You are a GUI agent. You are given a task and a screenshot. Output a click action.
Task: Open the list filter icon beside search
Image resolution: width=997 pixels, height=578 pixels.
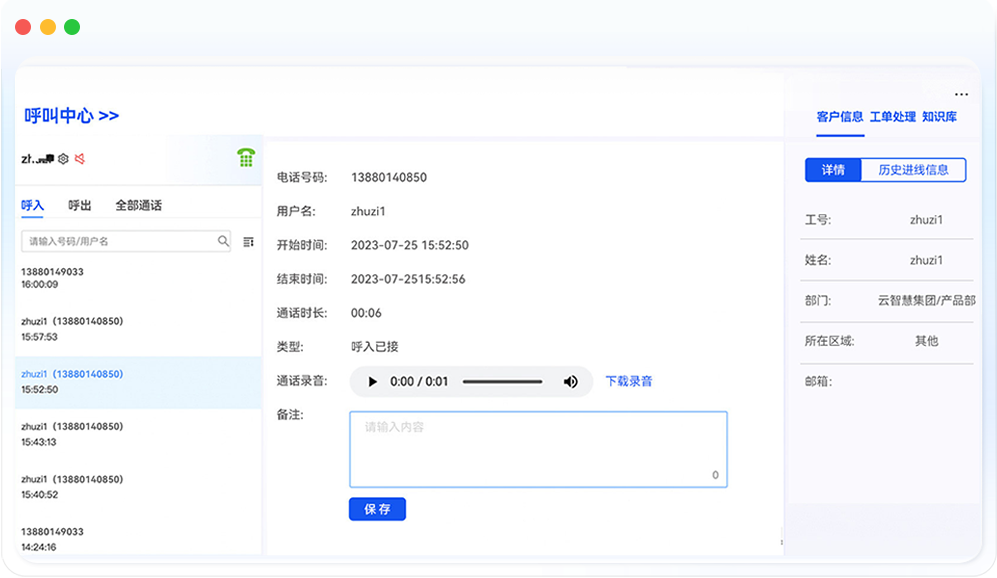click(248, 241)
